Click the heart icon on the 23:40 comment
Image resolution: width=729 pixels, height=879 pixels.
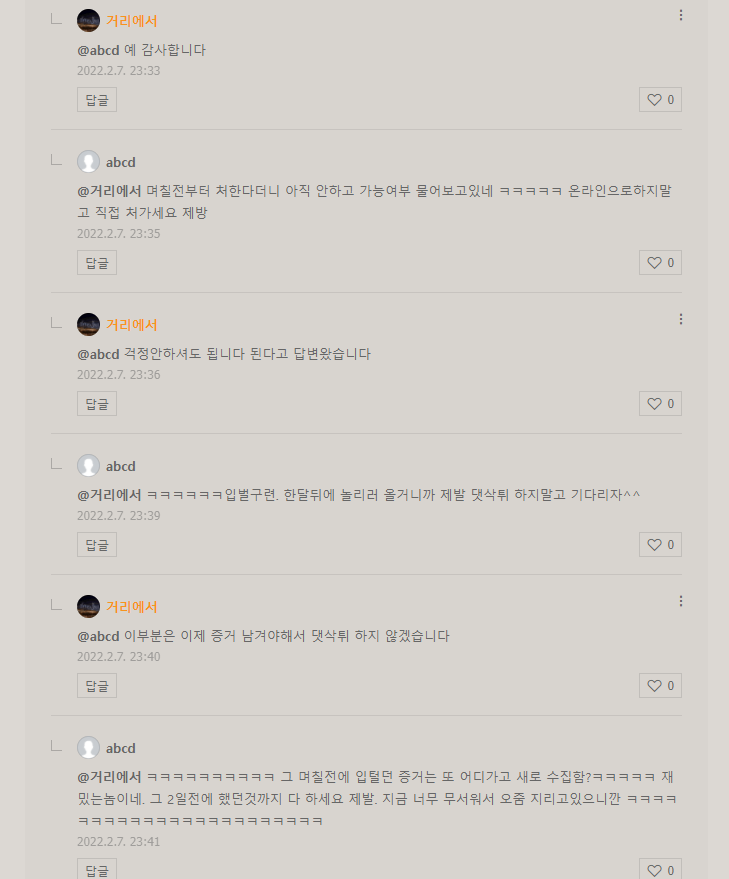point(660,686)
